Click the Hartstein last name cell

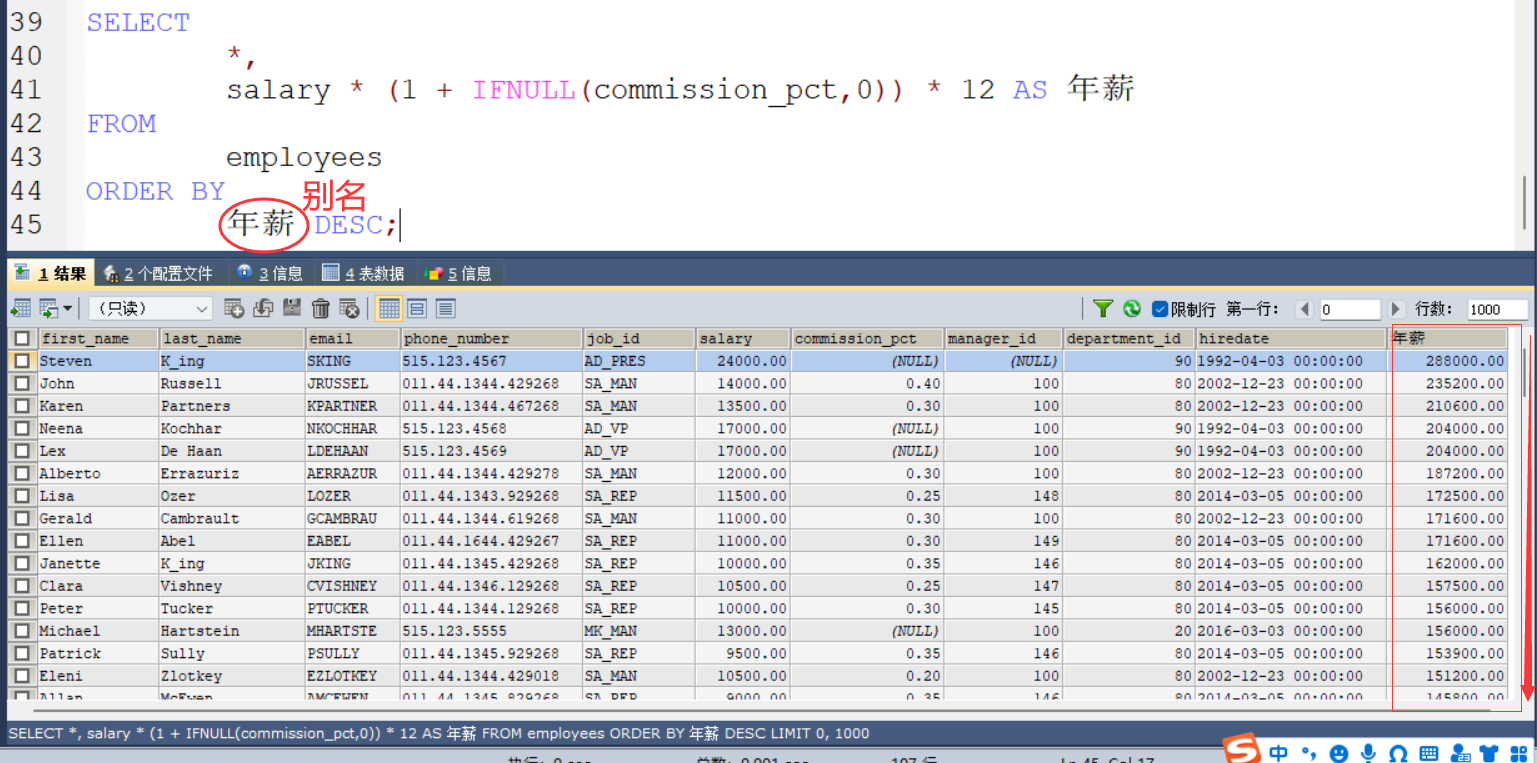231,631
